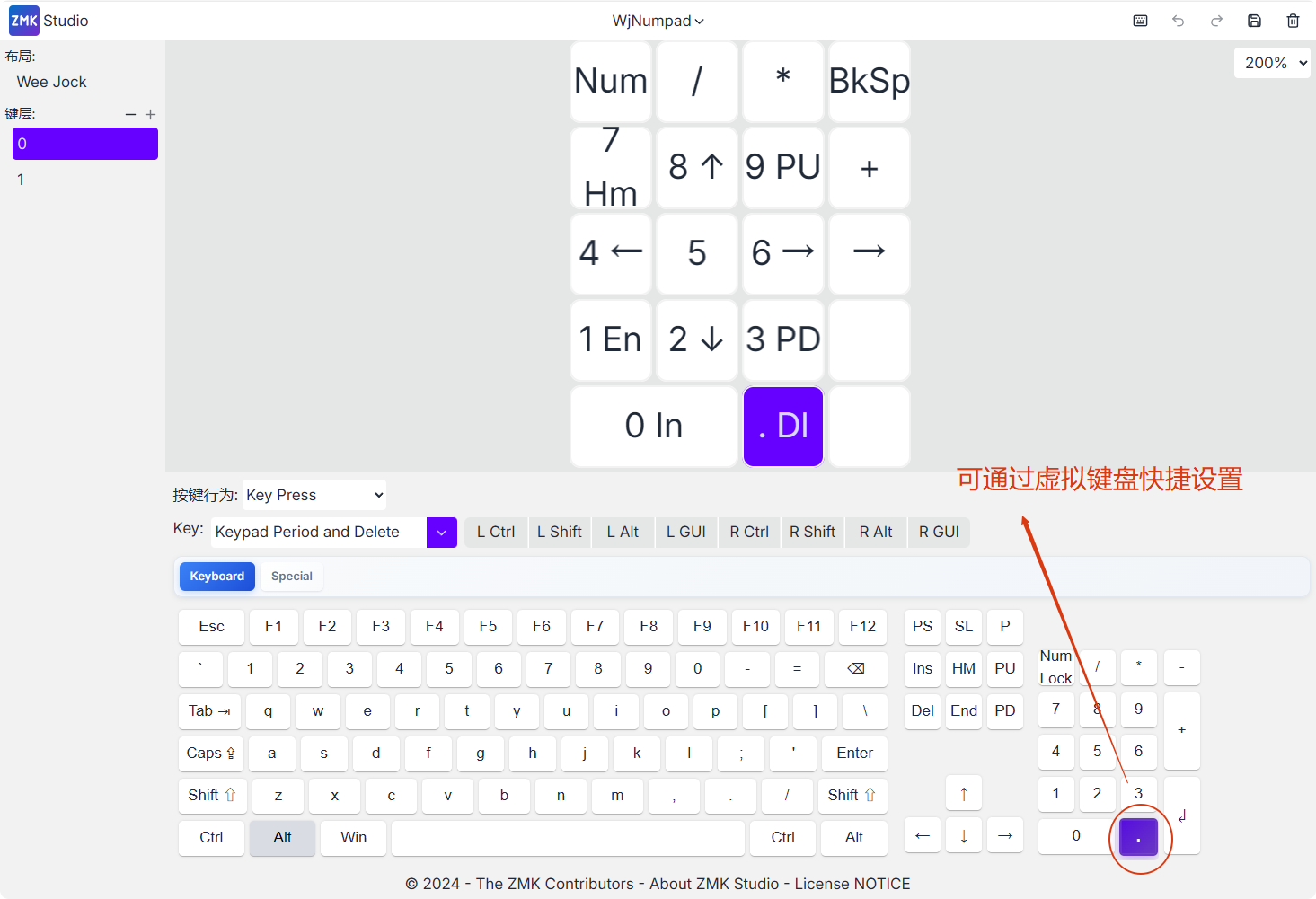Toggle the L Alt modifier
1316x899 pixels.
623,532
